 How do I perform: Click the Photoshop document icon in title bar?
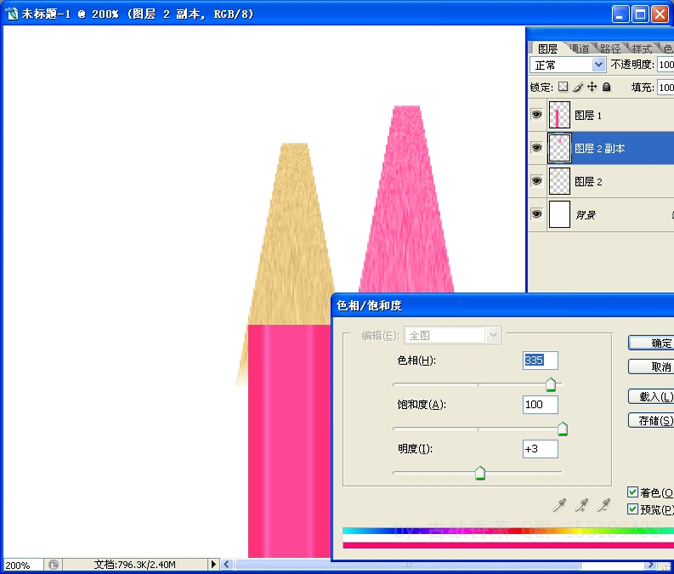pos(12,14)
